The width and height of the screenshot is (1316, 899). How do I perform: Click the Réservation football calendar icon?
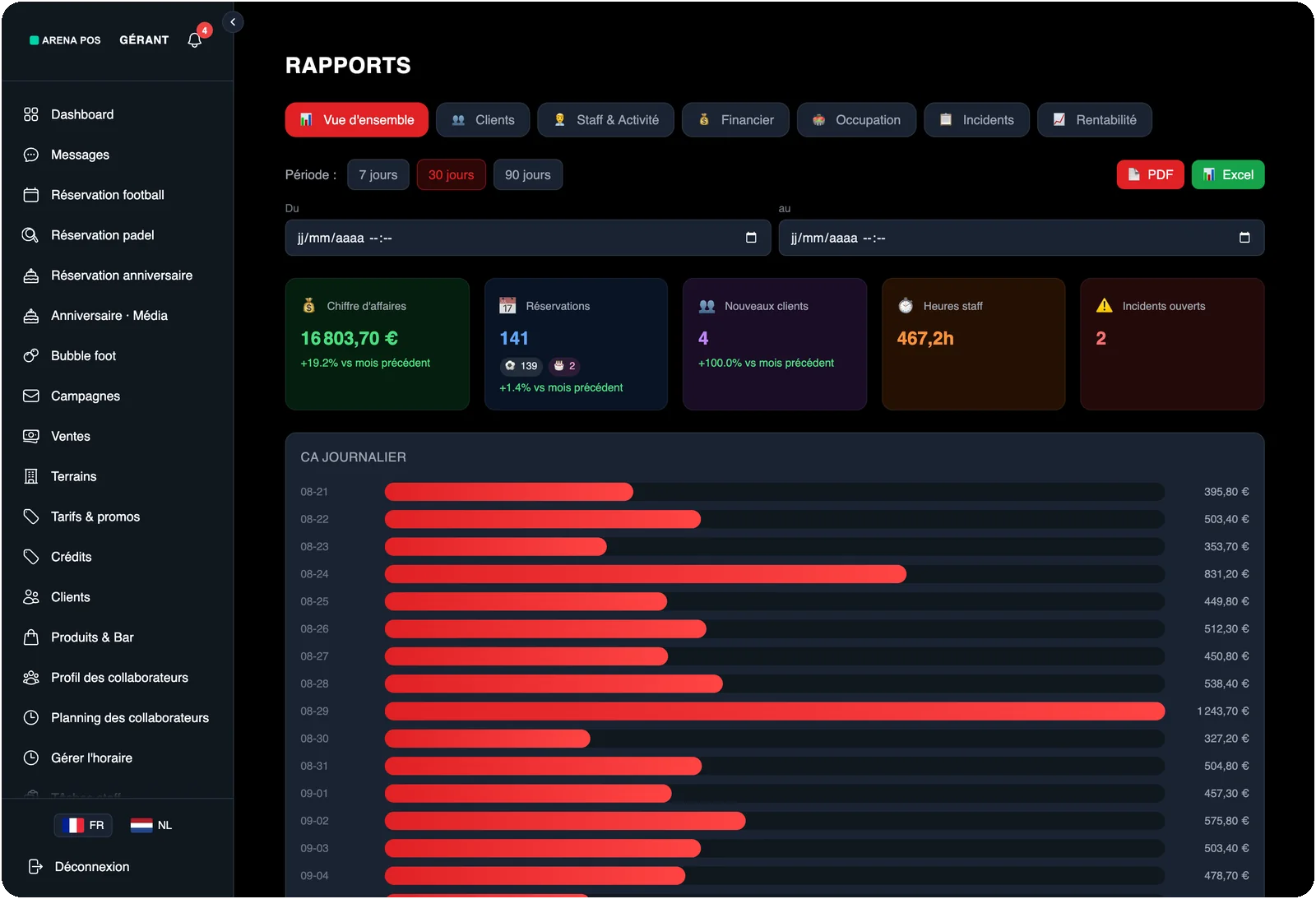[31, 195]
